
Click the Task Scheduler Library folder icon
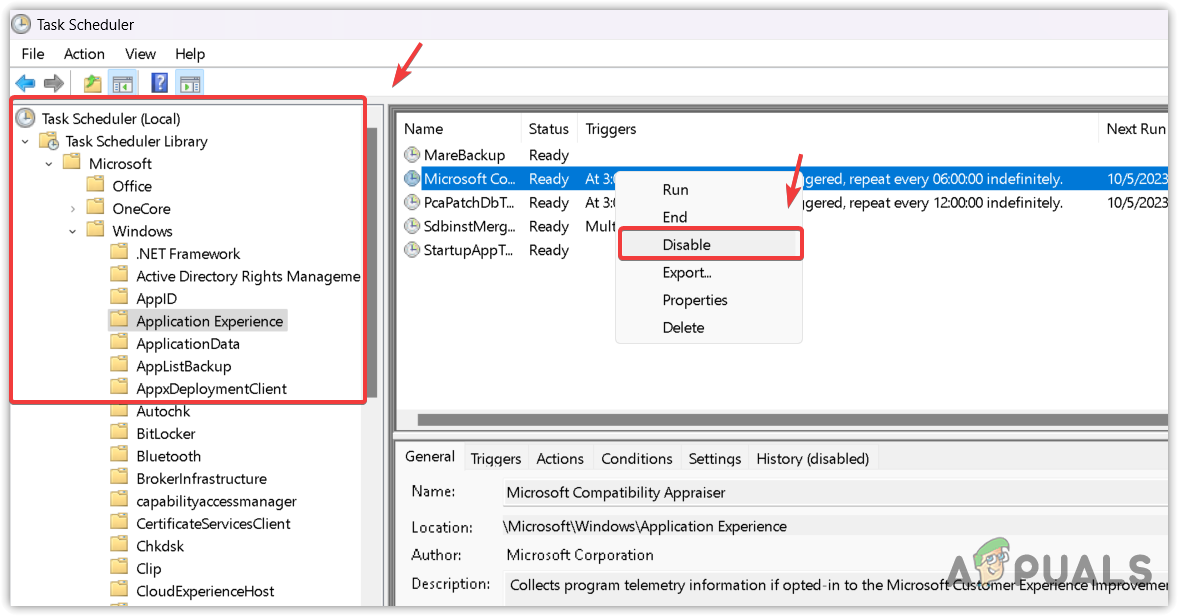(49, 140)
